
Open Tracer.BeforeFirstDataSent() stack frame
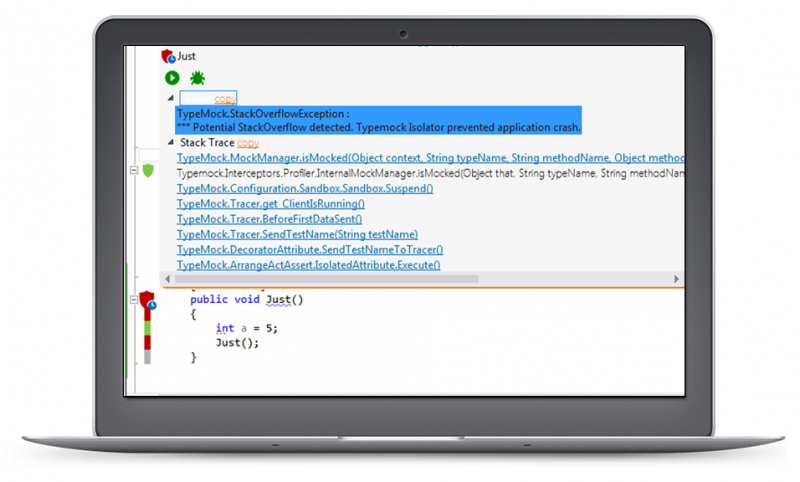[270, 219]
